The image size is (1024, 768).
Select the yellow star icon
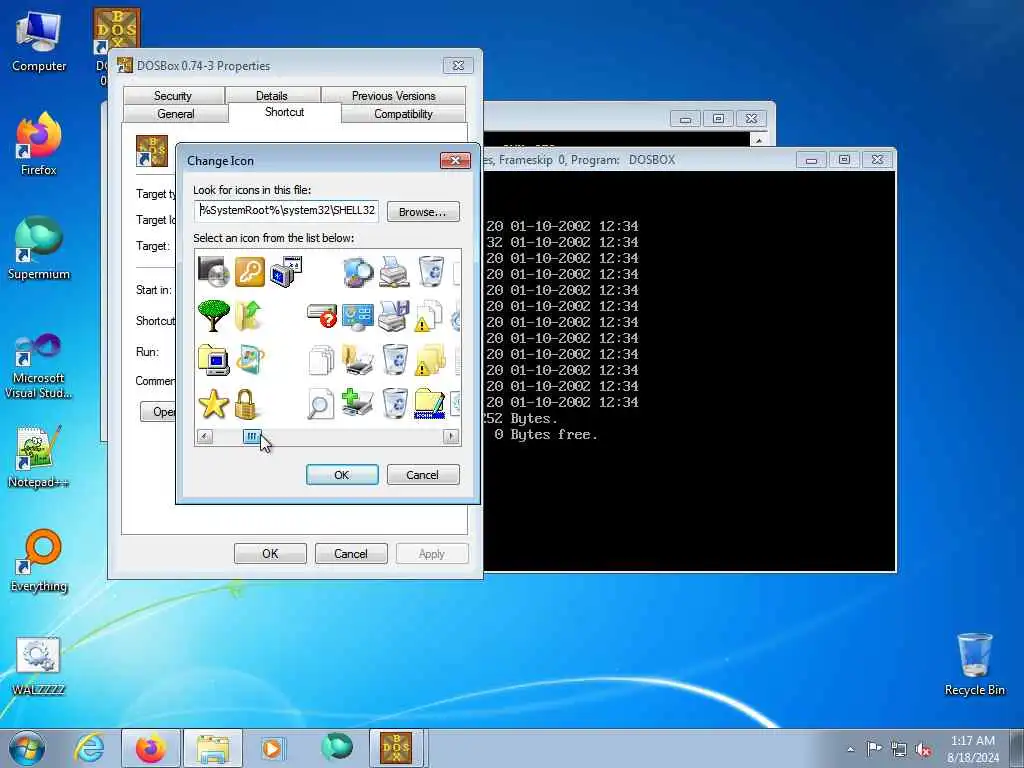[x=214, y=404]
